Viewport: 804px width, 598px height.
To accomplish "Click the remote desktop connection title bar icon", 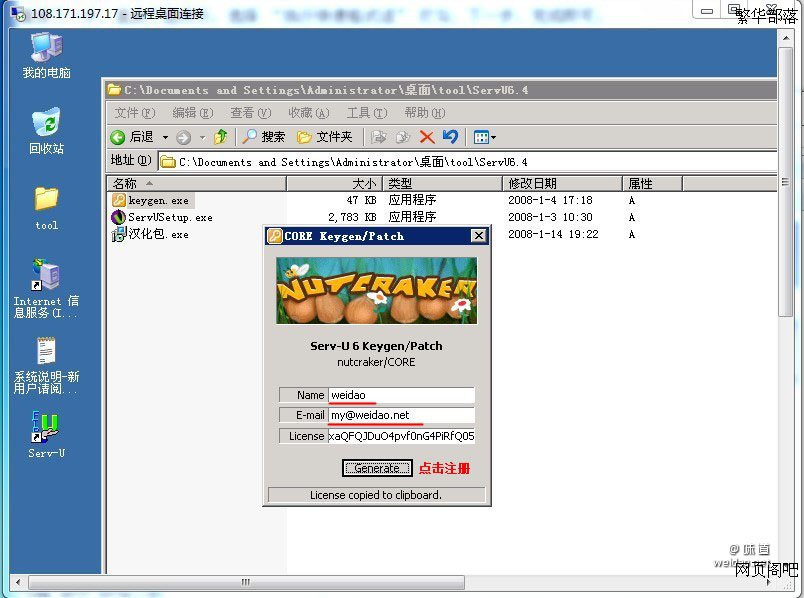I will coord(18,13).
